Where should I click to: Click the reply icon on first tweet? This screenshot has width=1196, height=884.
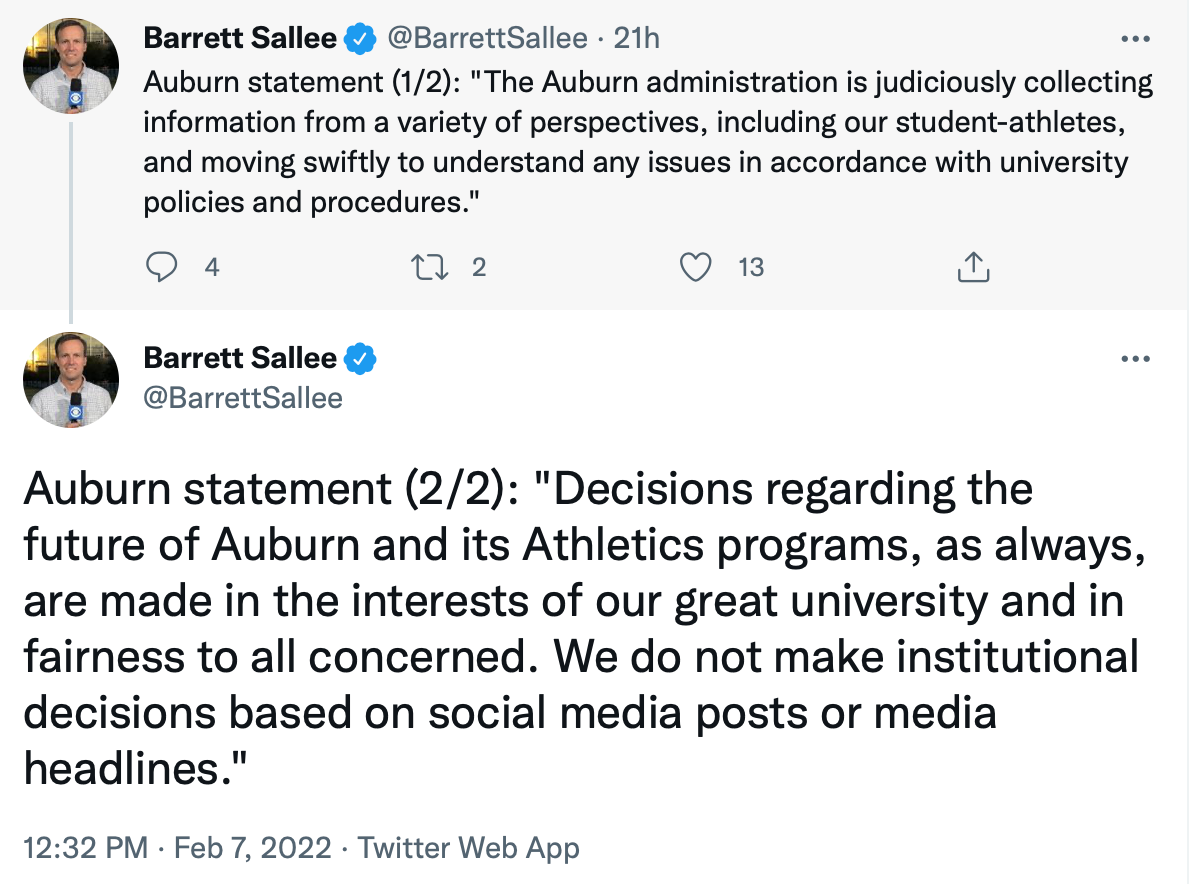coord(162,267)
